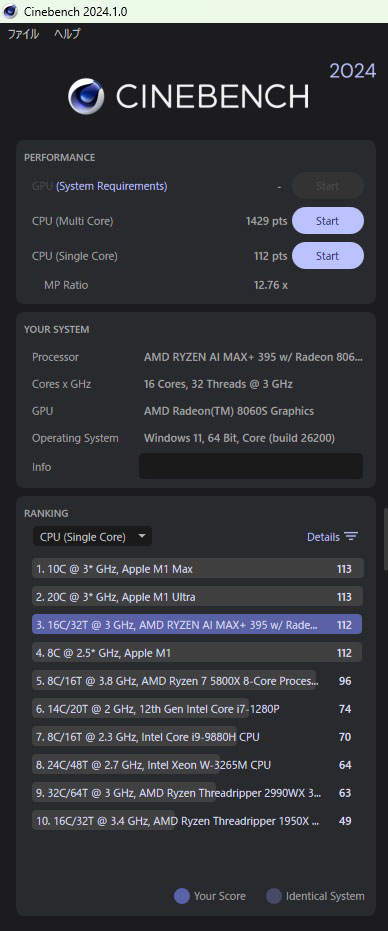Screen dimensions: 388x931
Task: Click the CPU (Single Core) performance label
Action: pos(75,256)
